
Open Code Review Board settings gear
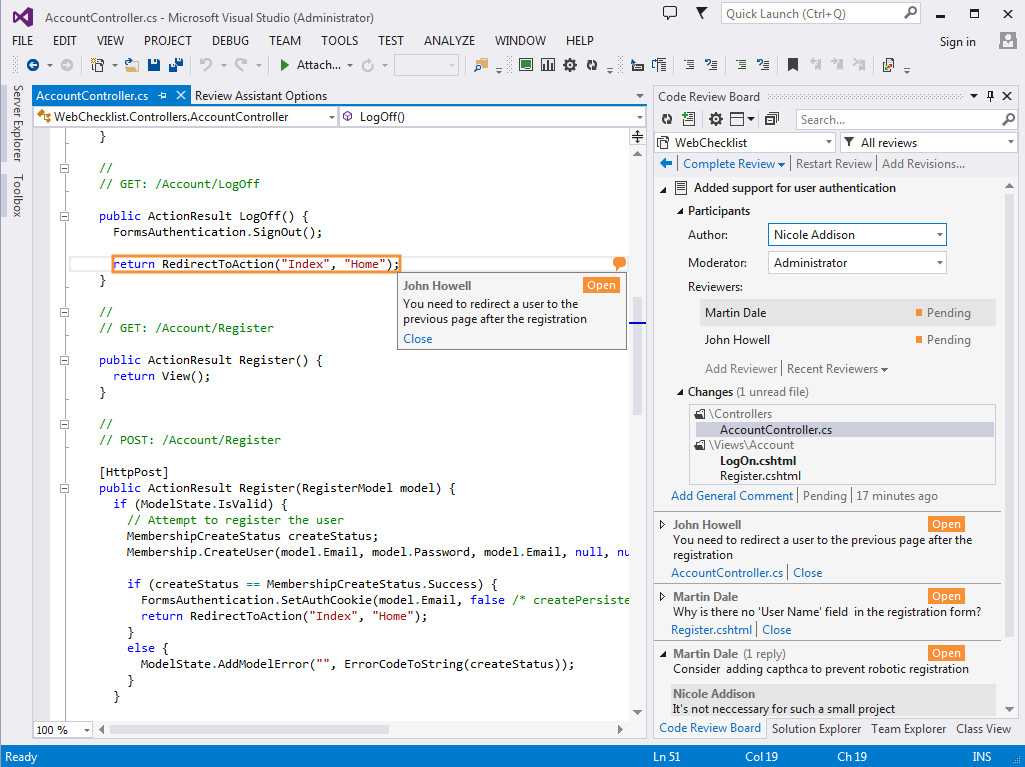[x=716, y=119]
